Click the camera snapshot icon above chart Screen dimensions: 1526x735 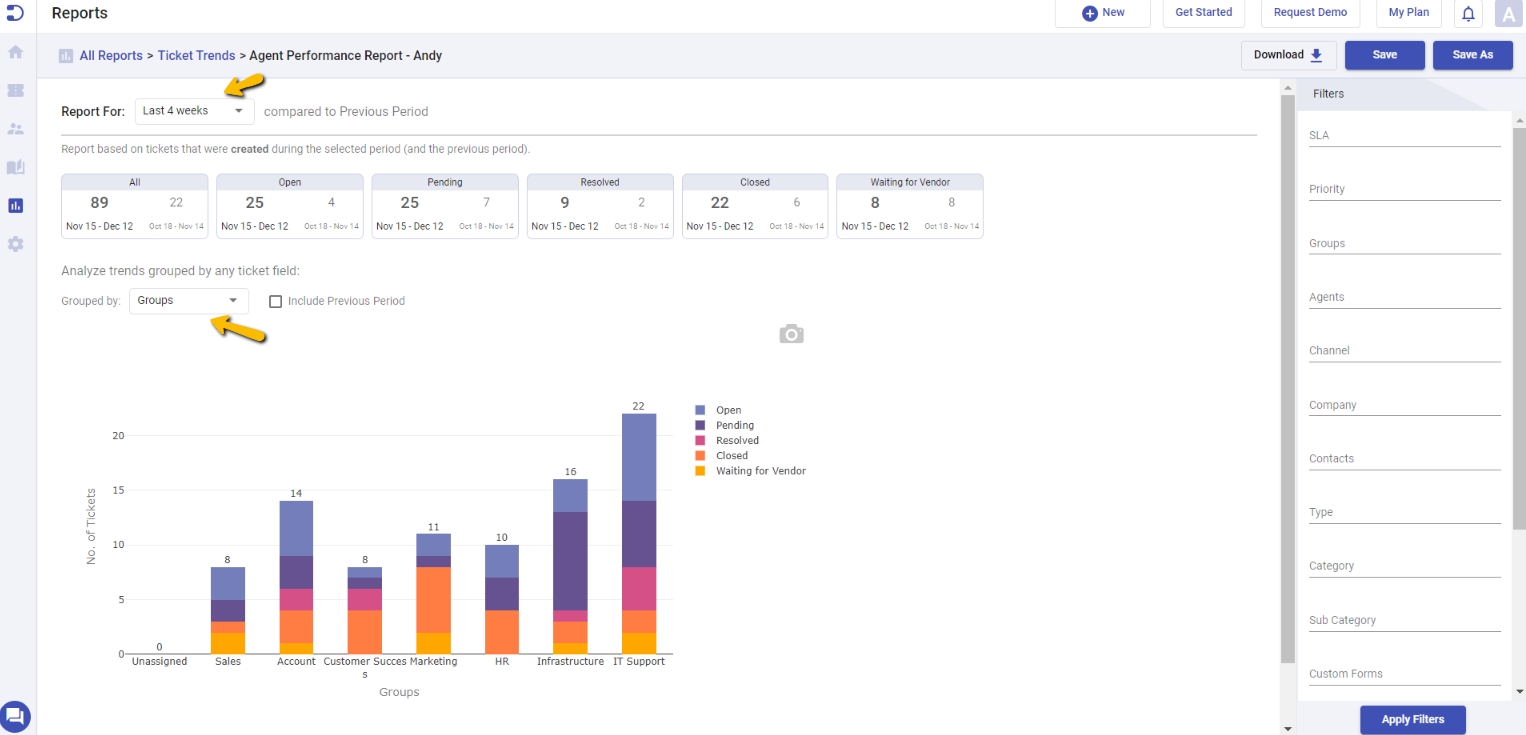coord(791,334)
